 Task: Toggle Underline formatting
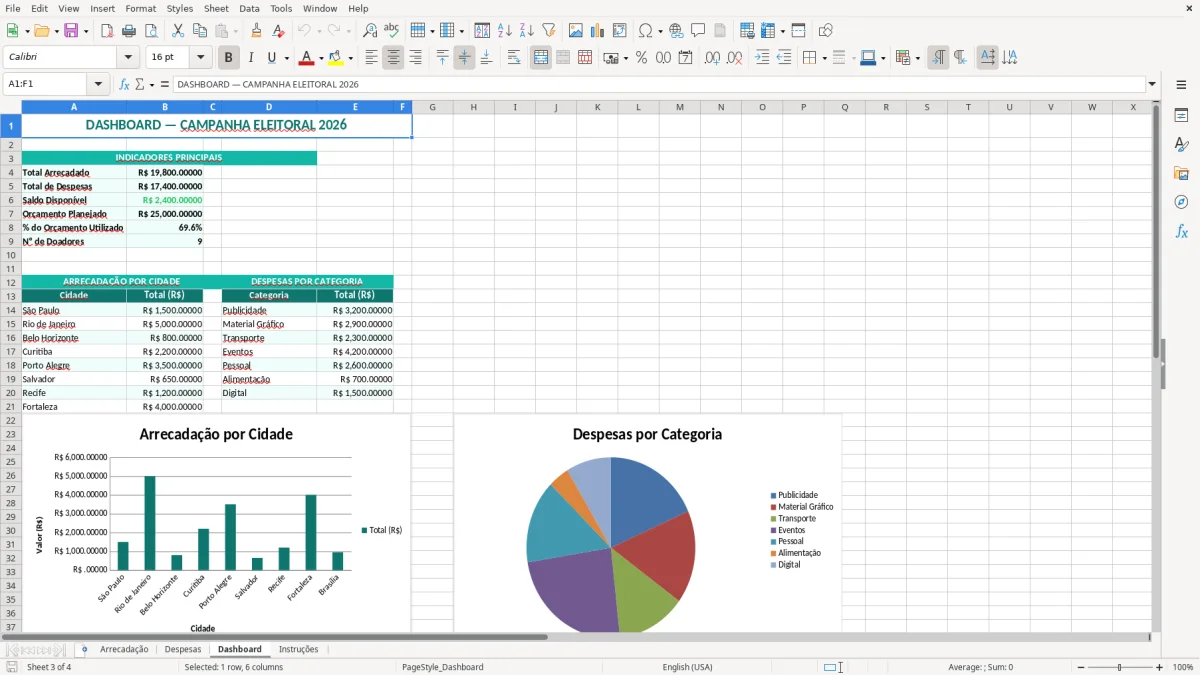[x=271, y=58]
